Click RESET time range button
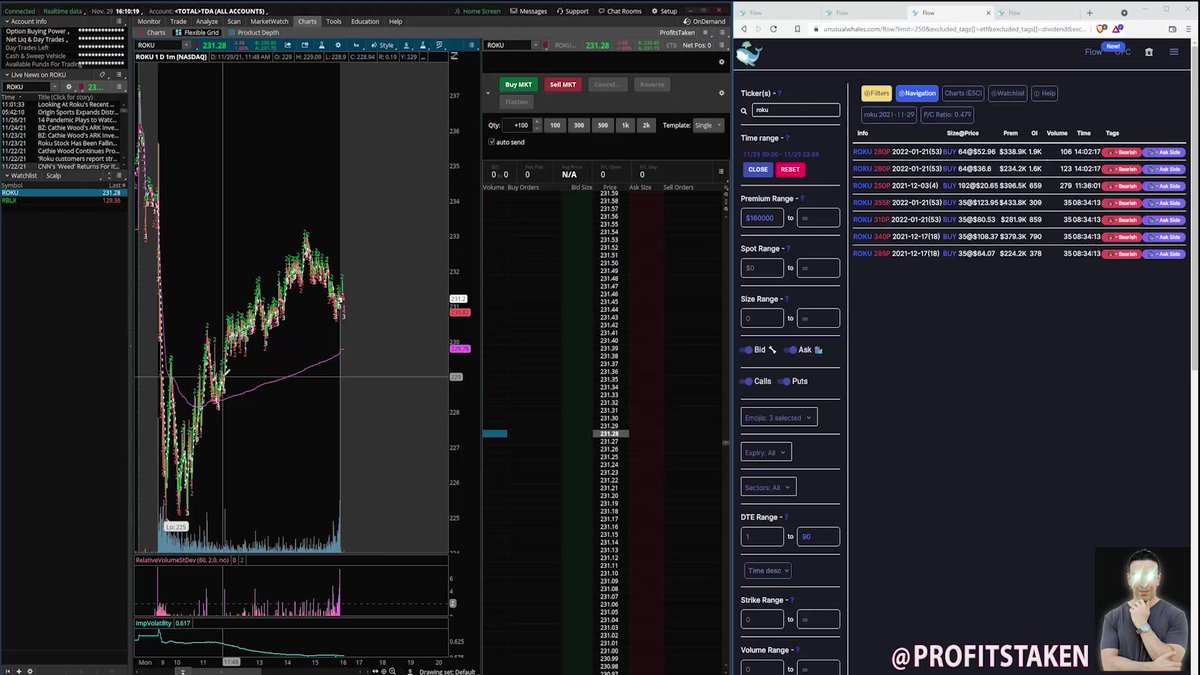Screen dimensions: 1200x675 coord(790,169)
